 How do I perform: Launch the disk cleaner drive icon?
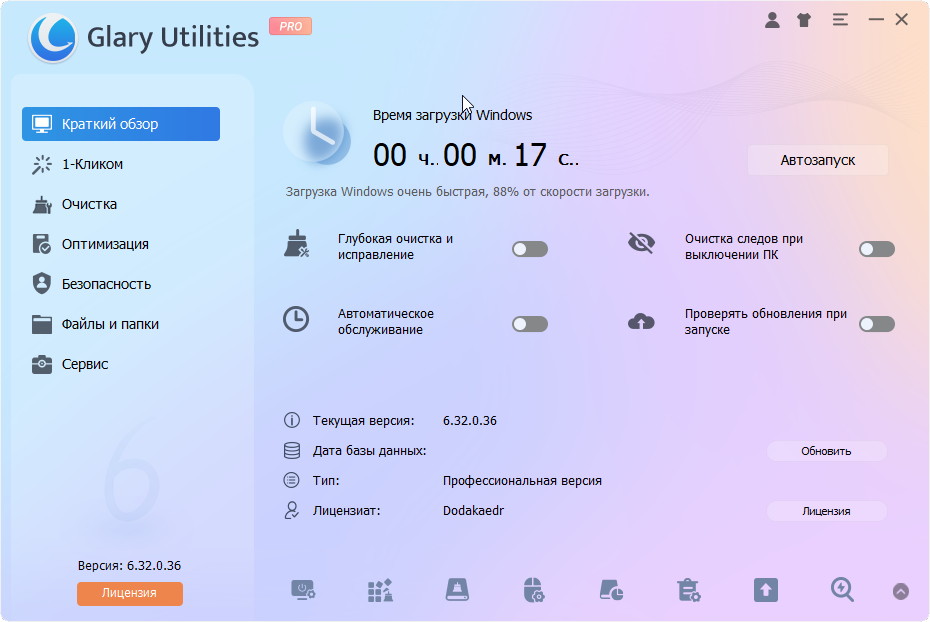(457, 590)
